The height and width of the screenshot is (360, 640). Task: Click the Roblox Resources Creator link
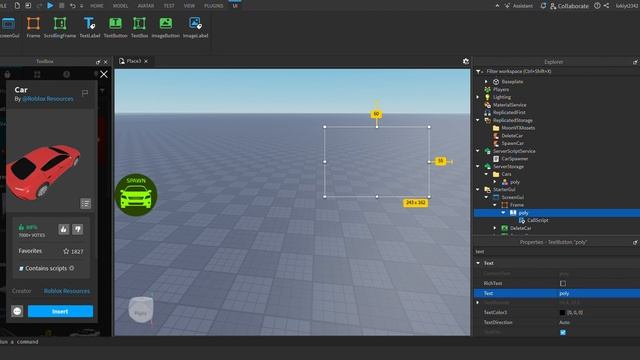[x=67, y=291]
